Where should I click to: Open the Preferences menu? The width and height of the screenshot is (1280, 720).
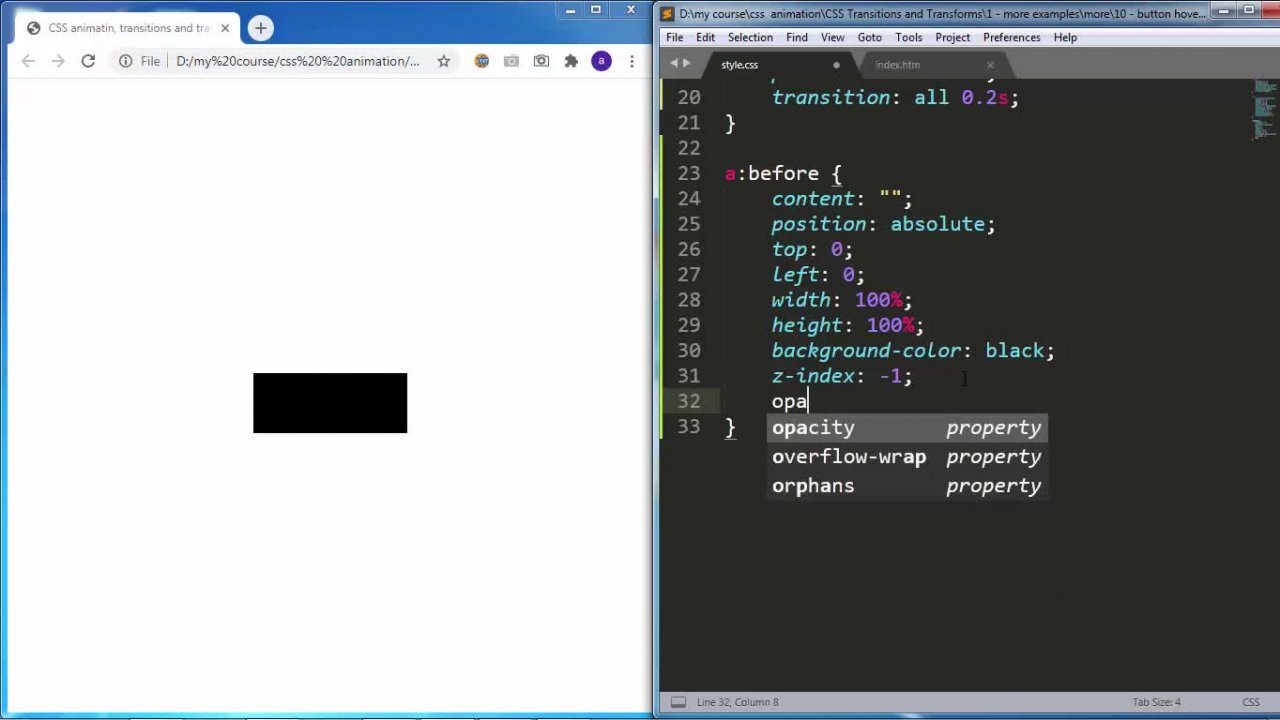pos(1011,37)
